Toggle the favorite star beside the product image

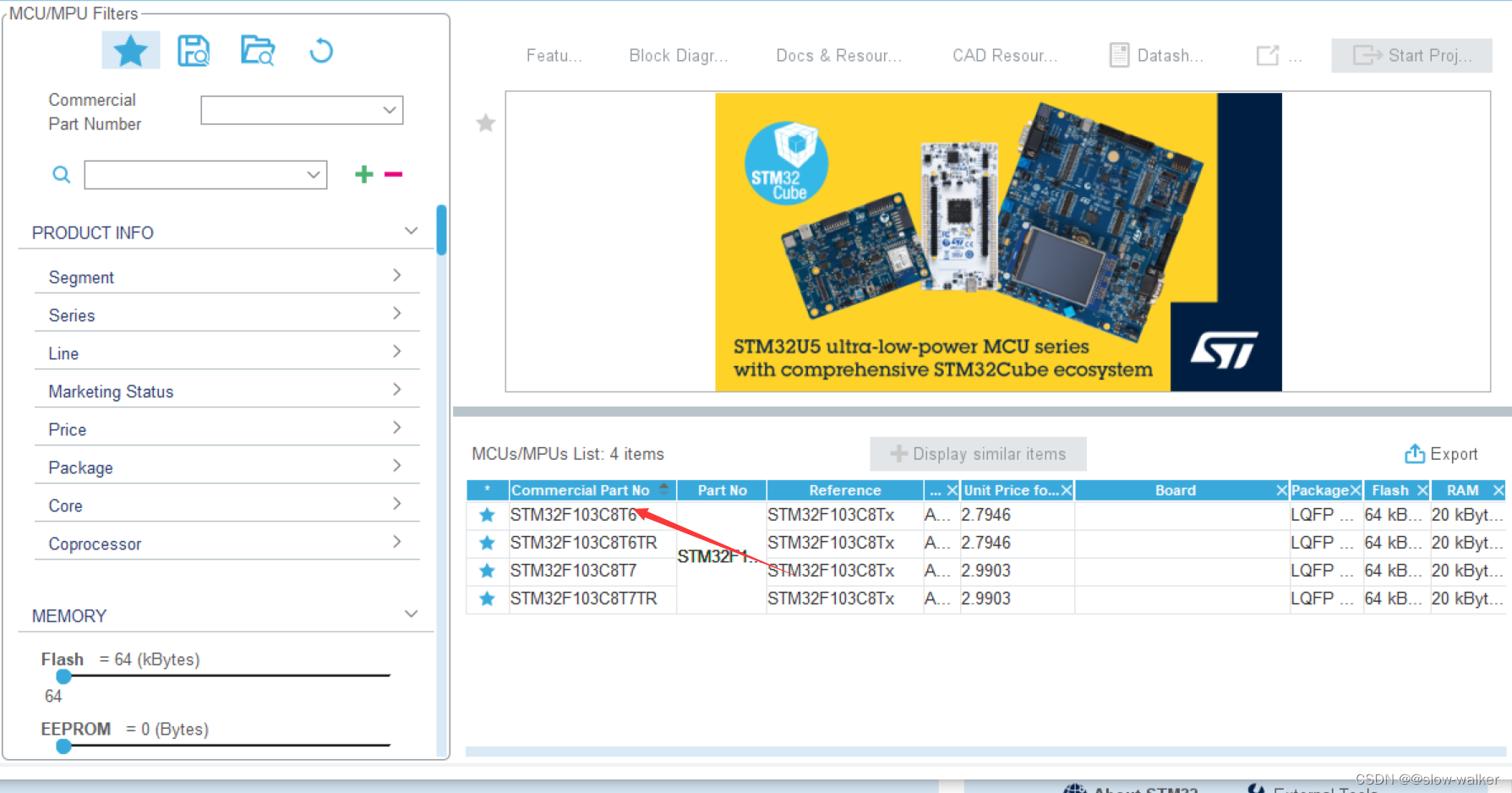click(485, 123)
